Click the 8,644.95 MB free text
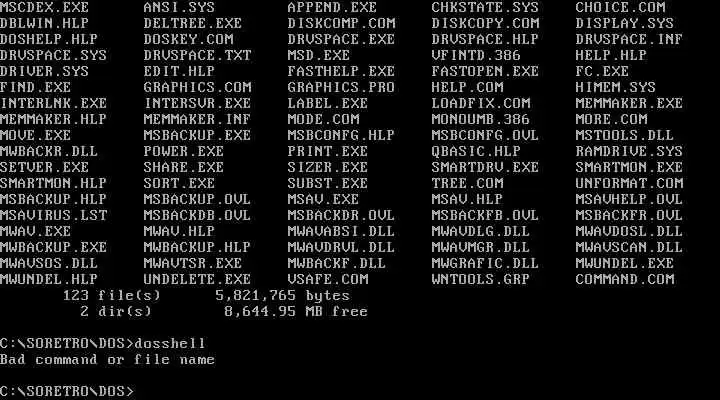Image resolution: width=720 pixels, height=400 pixels. click(x=296, y=311)
